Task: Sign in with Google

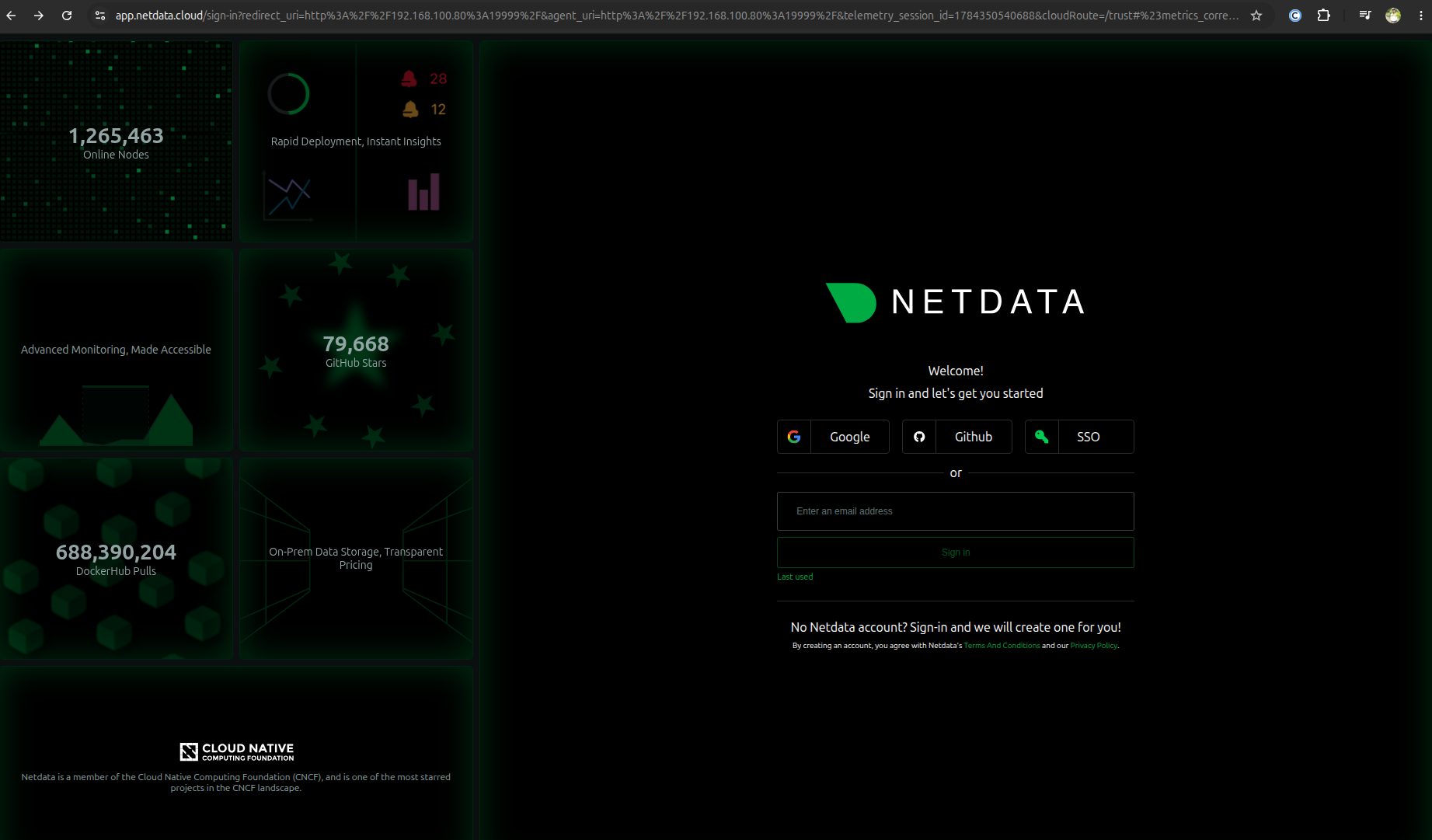Action: point(833,437)
